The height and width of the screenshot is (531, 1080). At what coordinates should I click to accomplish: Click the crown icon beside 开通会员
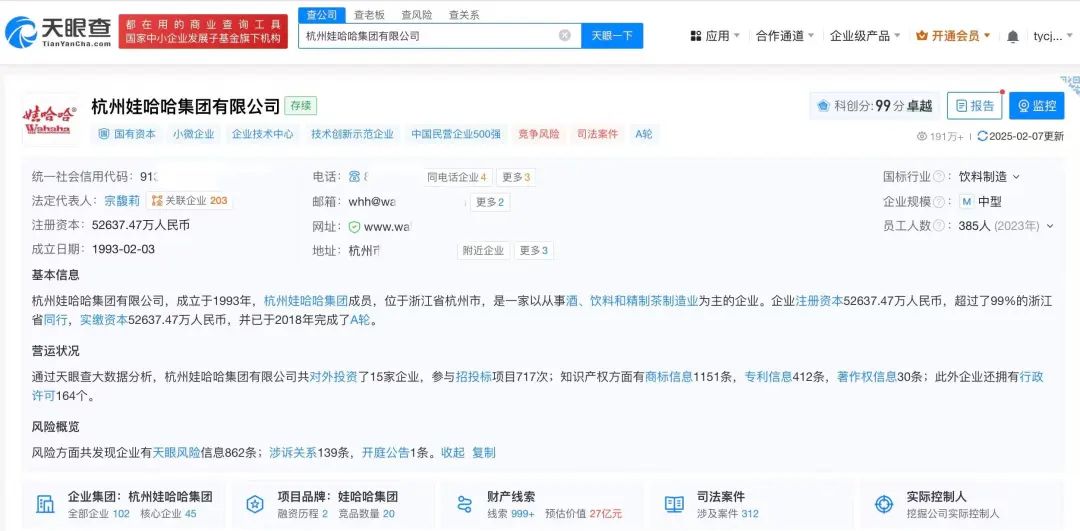point(922,36)
